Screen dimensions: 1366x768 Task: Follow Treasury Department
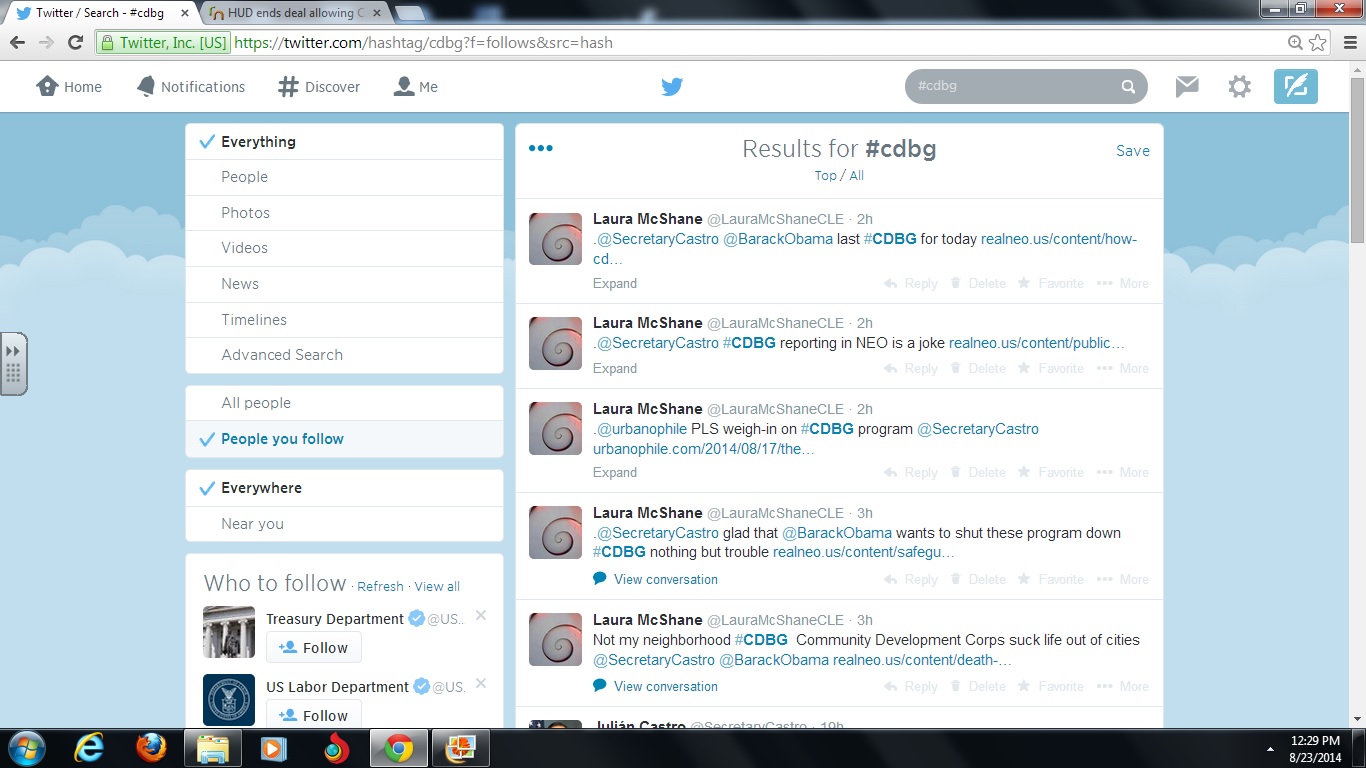[x=314, y=647]
